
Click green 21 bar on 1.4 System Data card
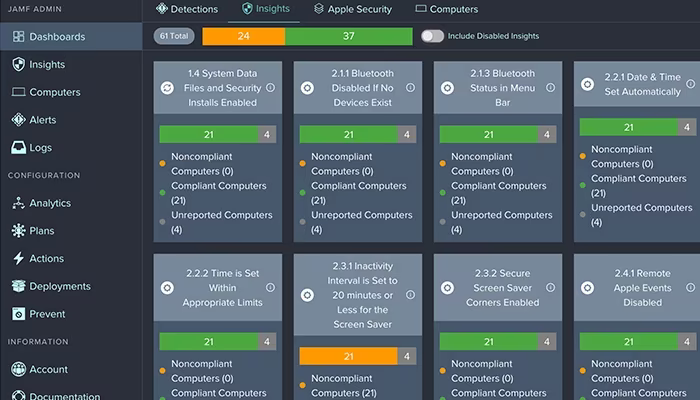pyautogui.click(x=208, y=134)
